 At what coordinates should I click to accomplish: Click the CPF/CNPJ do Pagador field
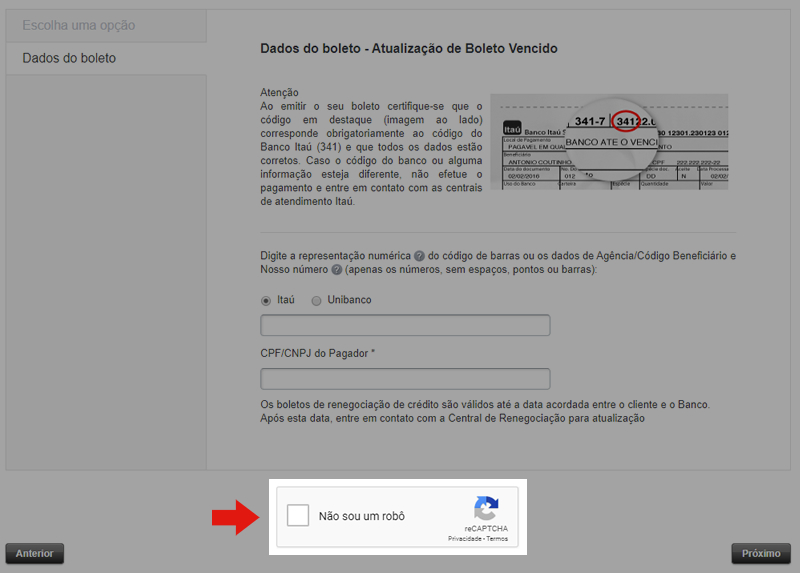[405, 379]
